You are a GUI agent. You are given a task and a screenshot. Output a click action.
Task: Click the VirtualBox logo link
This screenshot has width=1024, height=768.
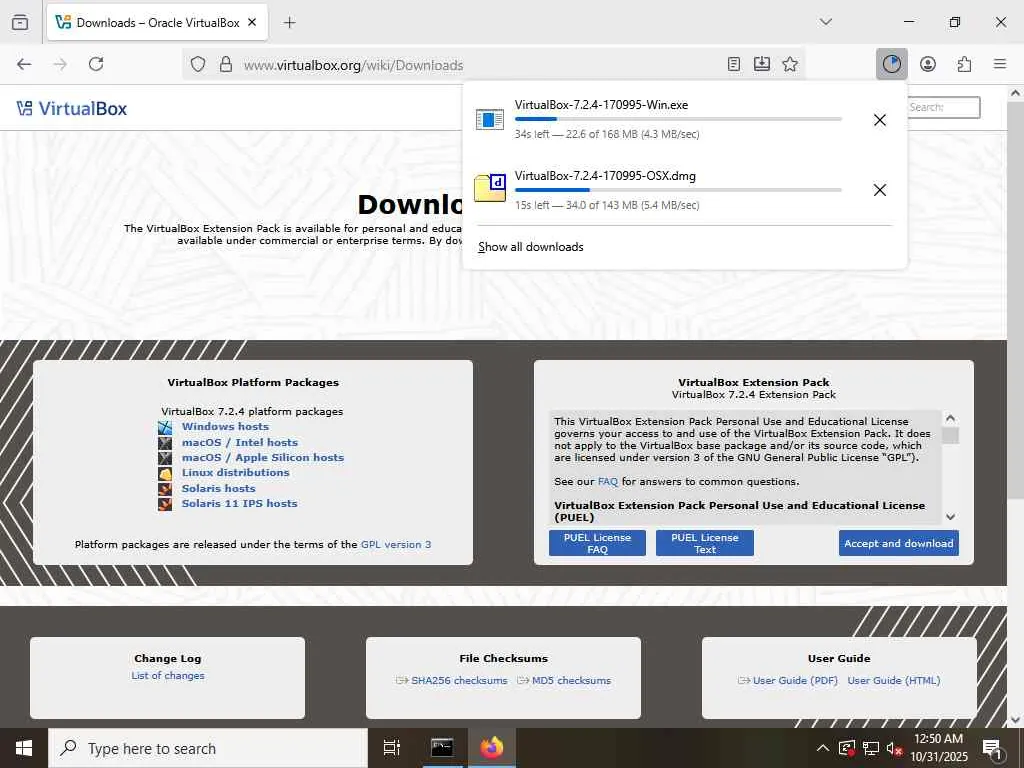pyautogui.click(x=72, y=108)
